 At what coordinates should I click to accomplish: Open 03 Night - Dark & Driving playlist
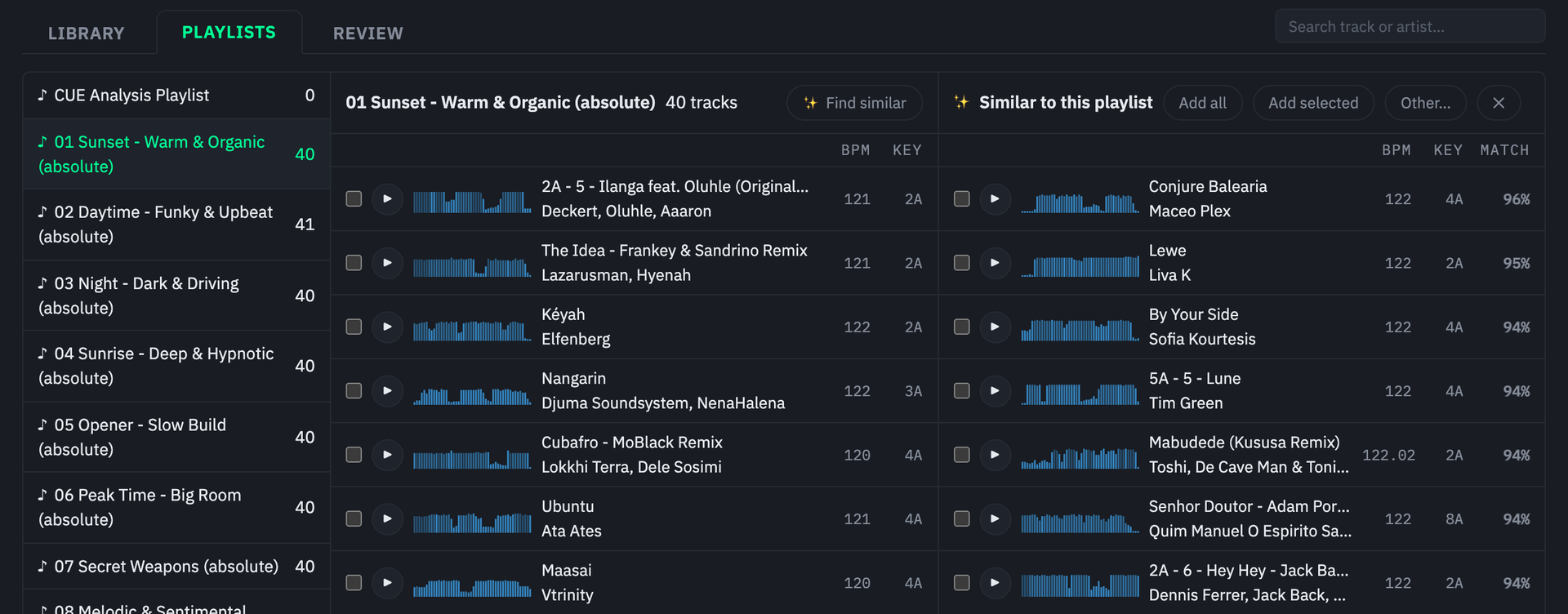176,296
